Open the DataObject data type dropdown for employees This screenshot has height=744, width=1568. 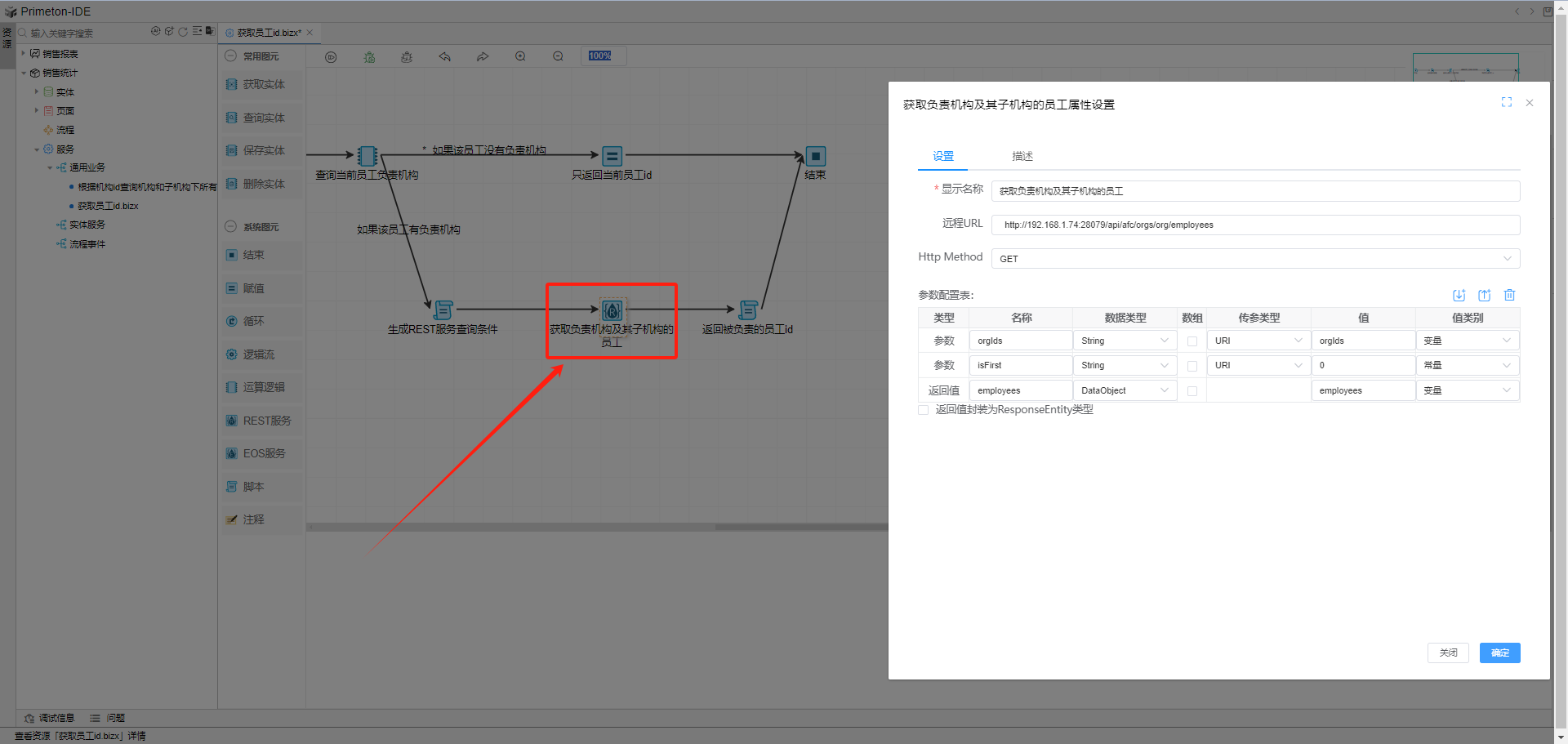pos(1125,391)
